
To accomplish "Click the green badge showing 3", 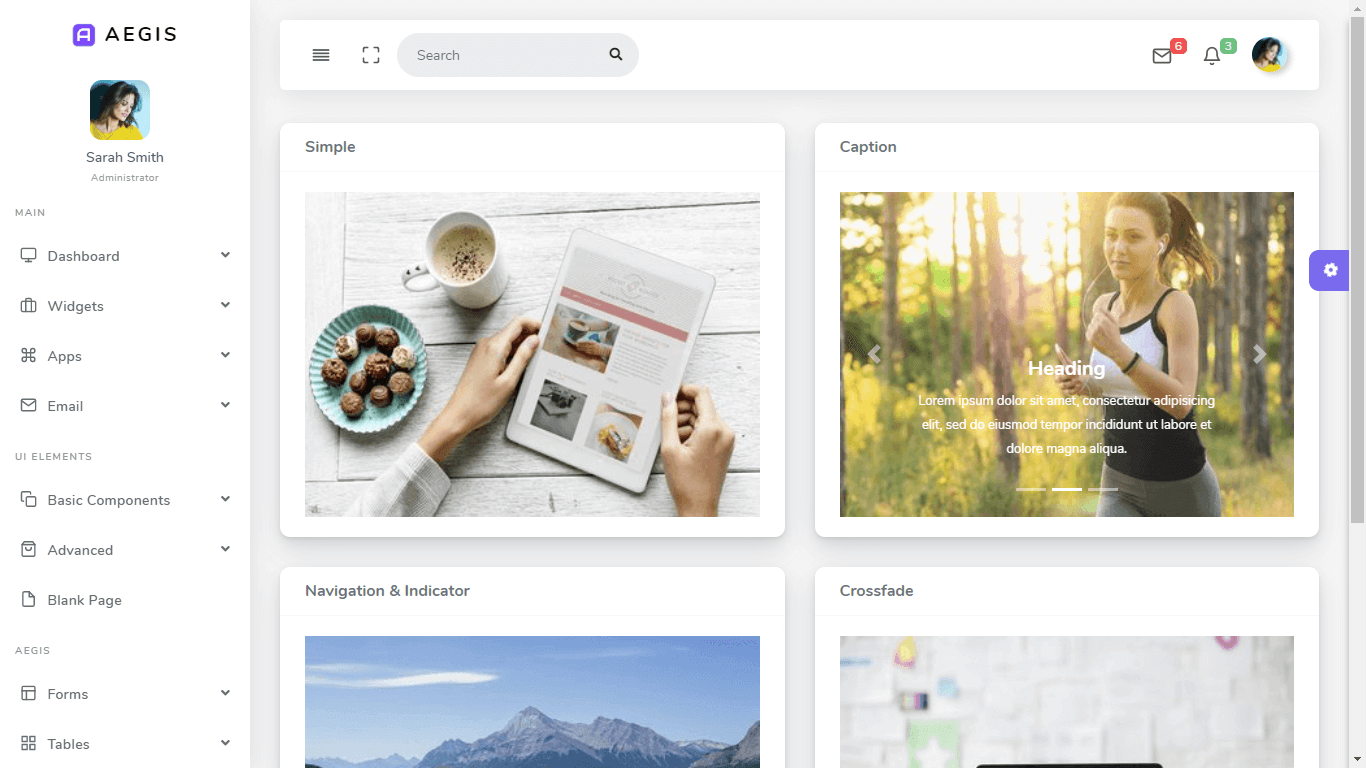I will tap(1228, 46).
